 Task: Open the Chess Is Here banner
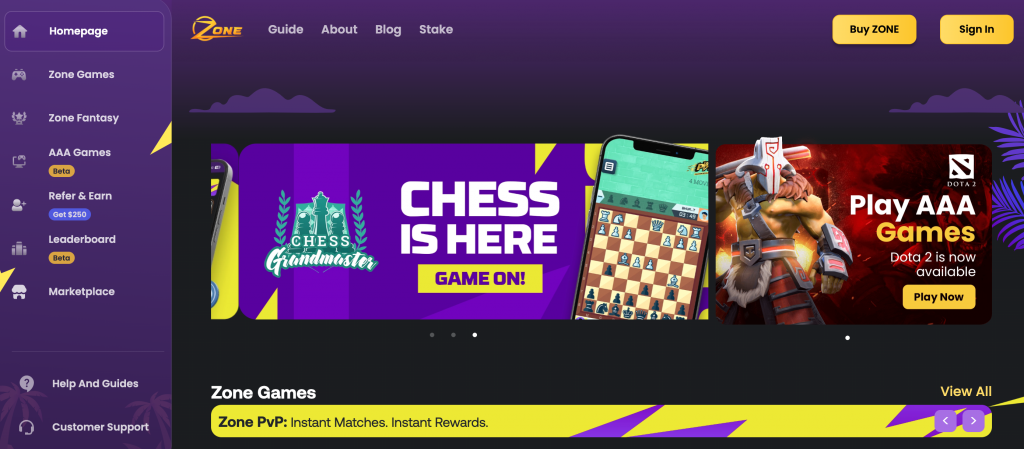(x=473, y=231)
